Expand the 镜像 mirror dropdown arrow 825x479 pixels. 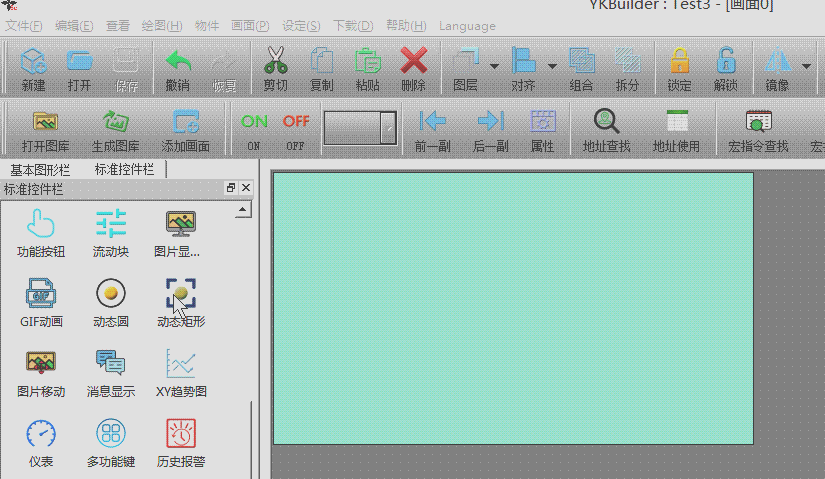click(806, 68)
